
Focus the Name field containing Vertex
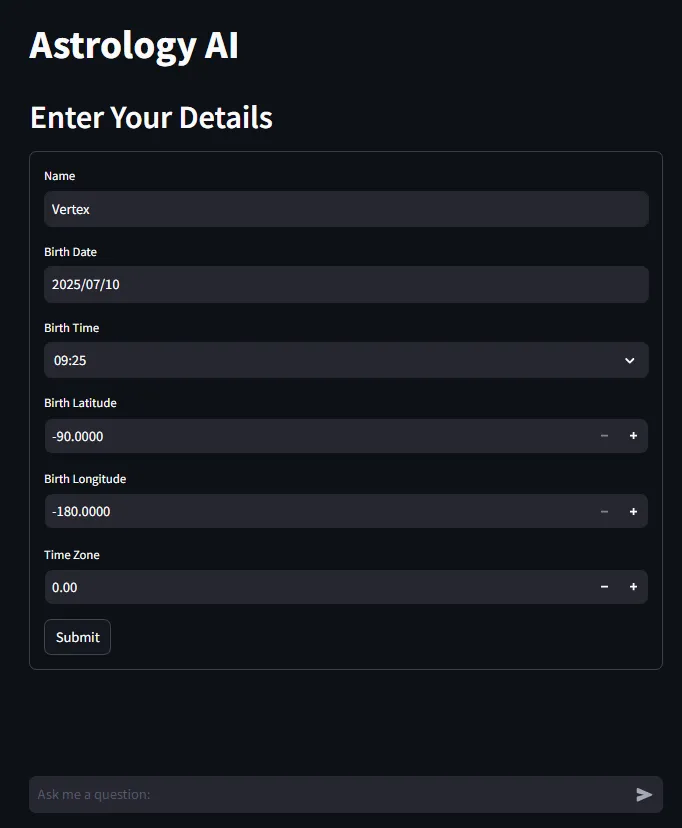click(346, 209)
